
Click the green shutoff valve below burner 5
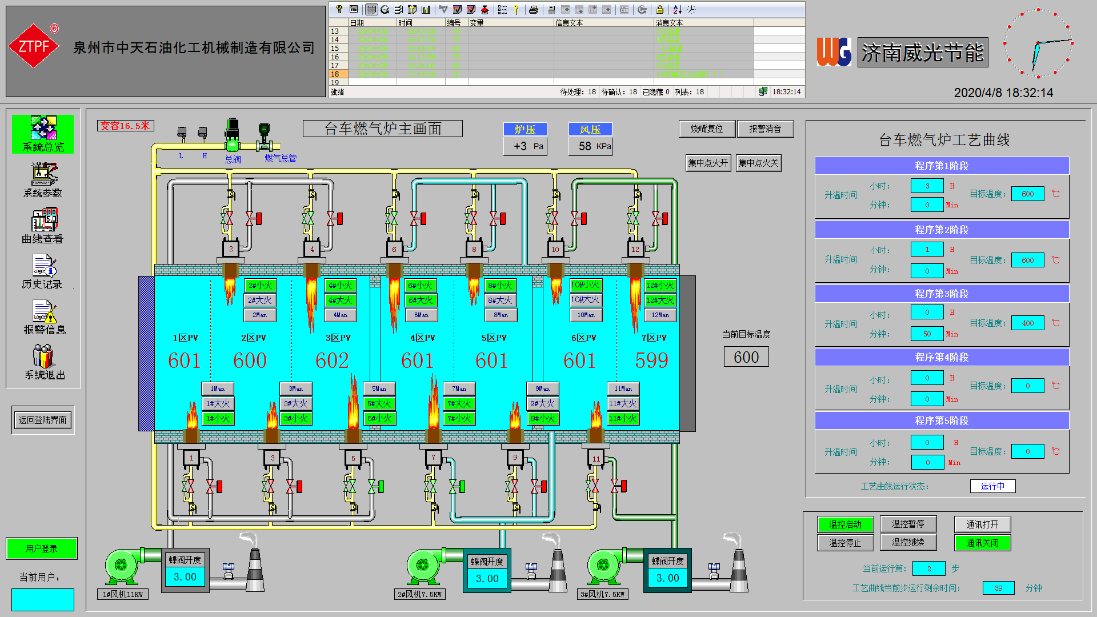coord(376,485)
